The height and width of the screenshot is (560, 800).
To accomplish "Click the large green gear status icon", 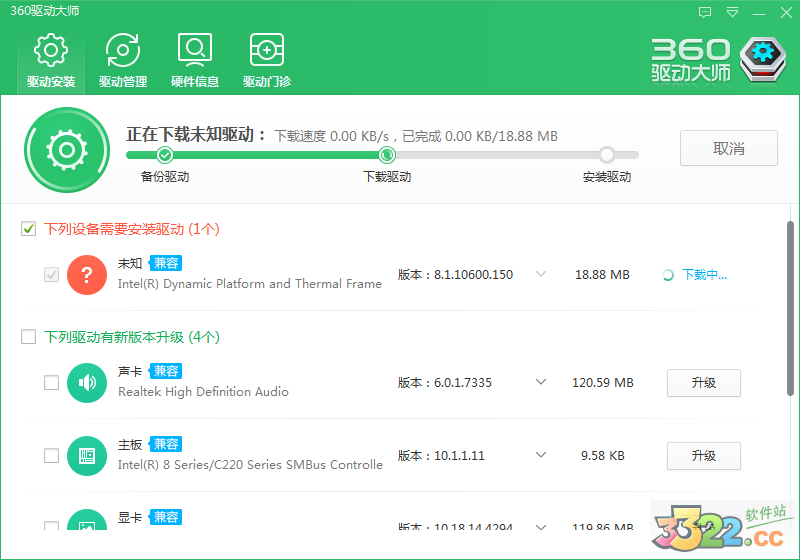I will pos(67,150).
